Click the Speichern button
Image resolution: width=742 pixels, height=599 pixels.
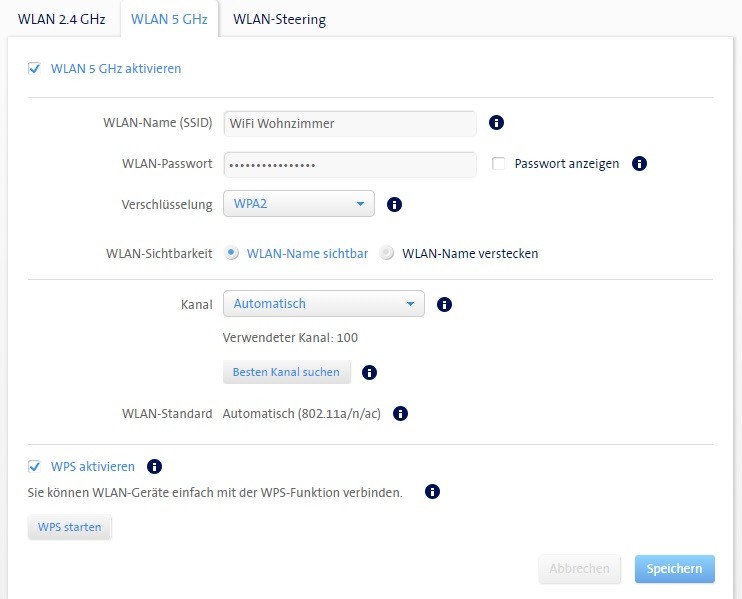pyautogui.click(x=674, y=569)
